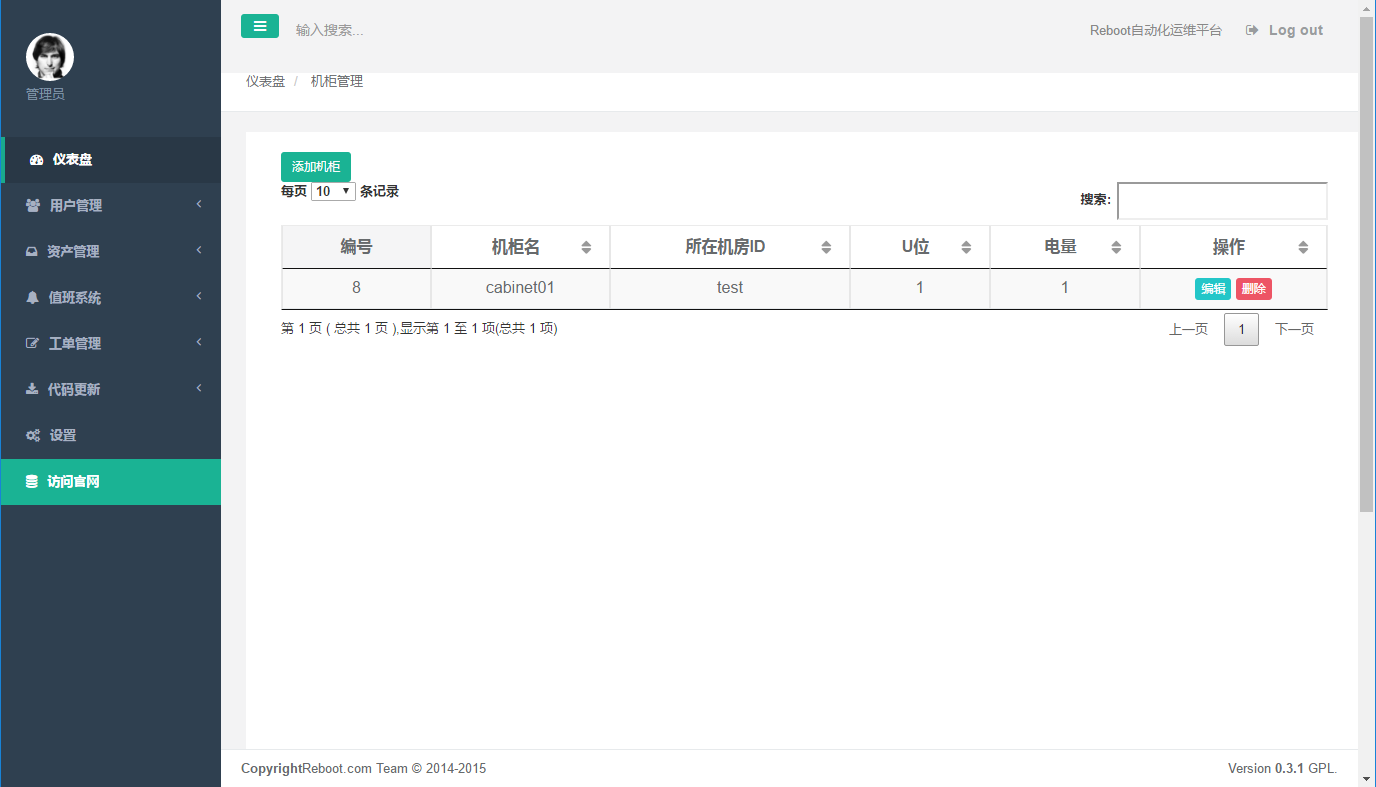Expand the 资产管理 submenu chevron

[x=198, y=251]
